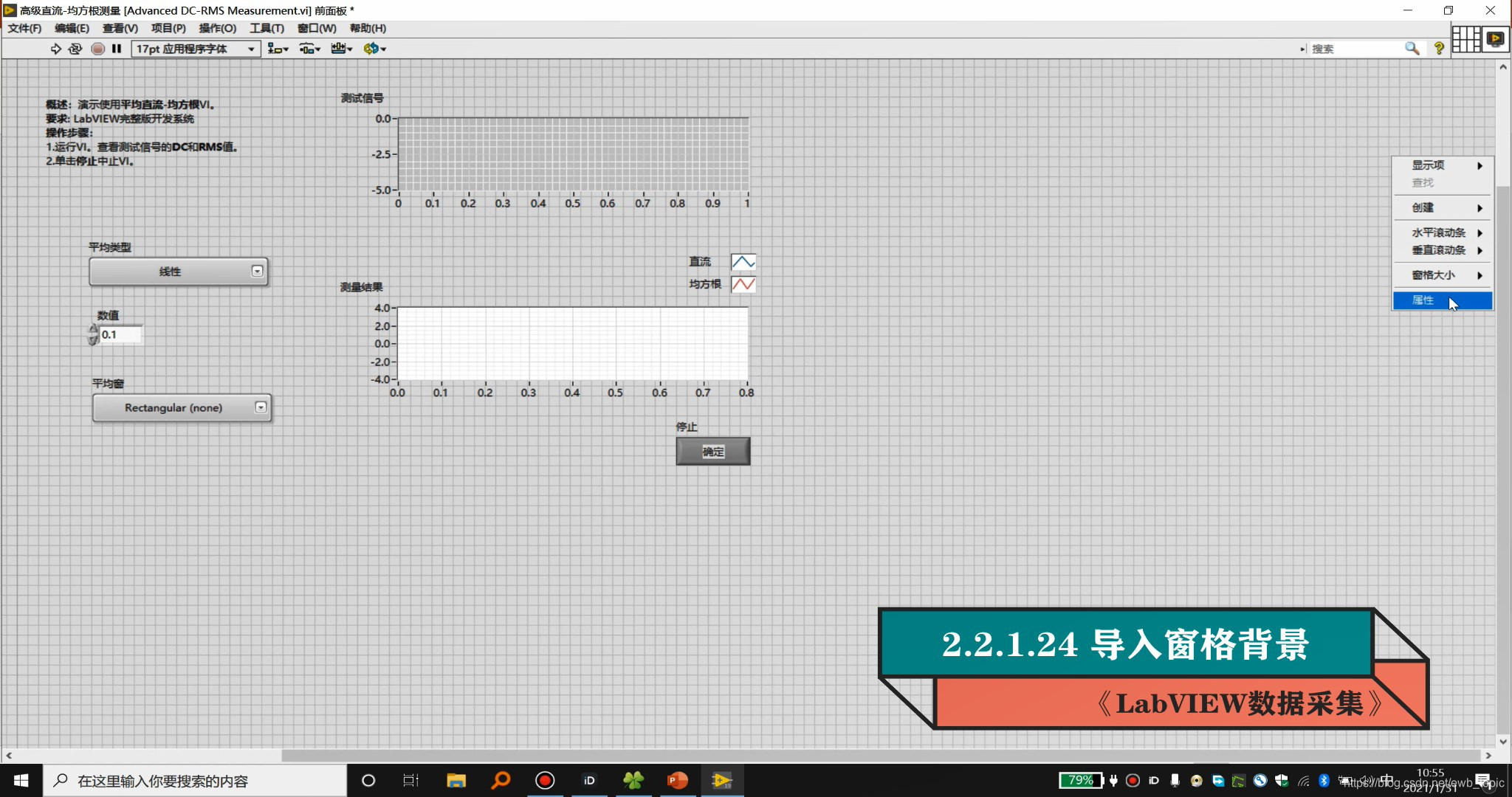Expand 窗格大小 submenu in context menu
The height and width of the screenshot is (797, 1512).
[x=1443, y=275]
